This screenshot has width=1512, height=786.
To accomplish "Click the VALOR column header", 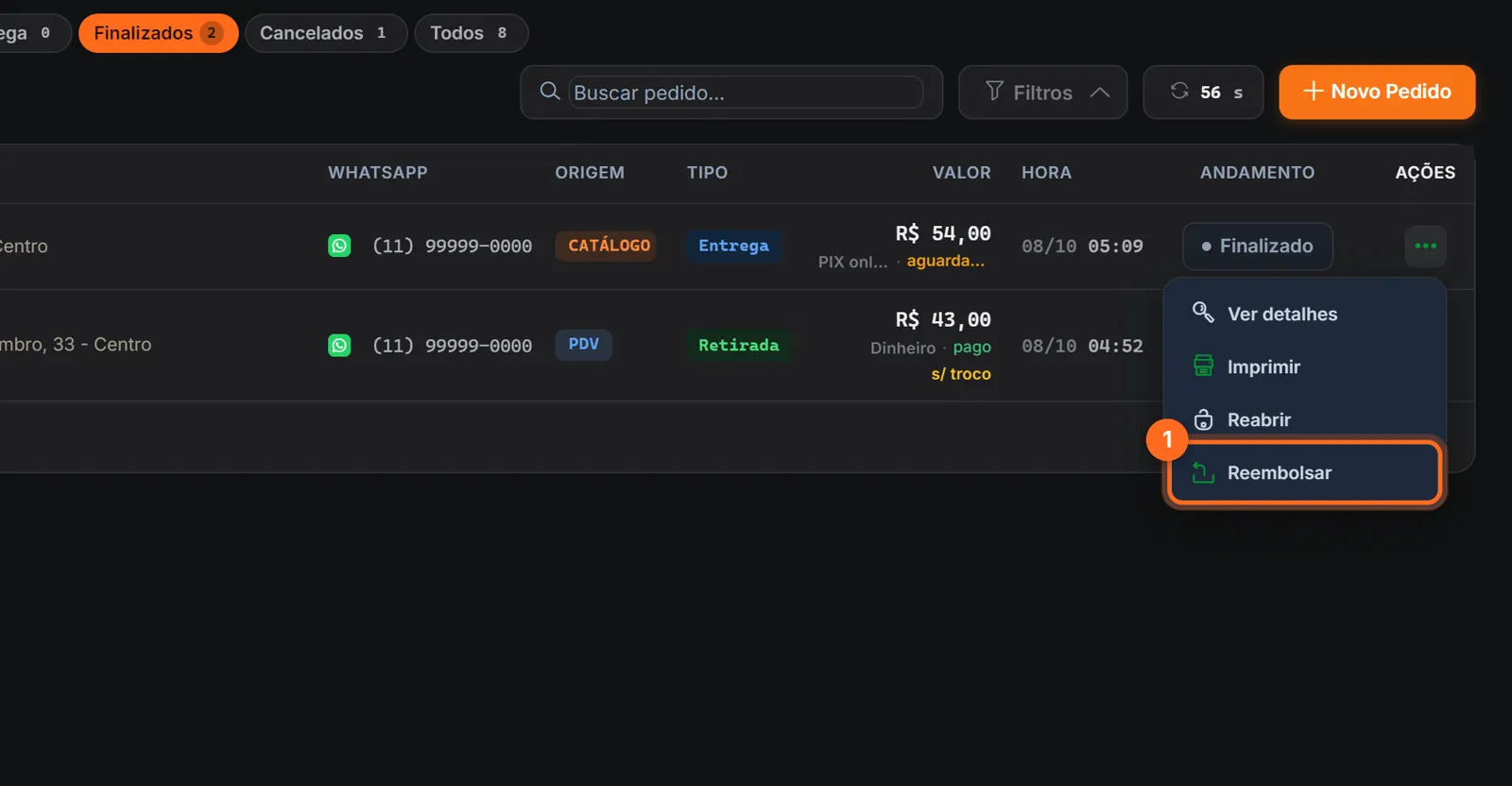I will tap(961, 173).
